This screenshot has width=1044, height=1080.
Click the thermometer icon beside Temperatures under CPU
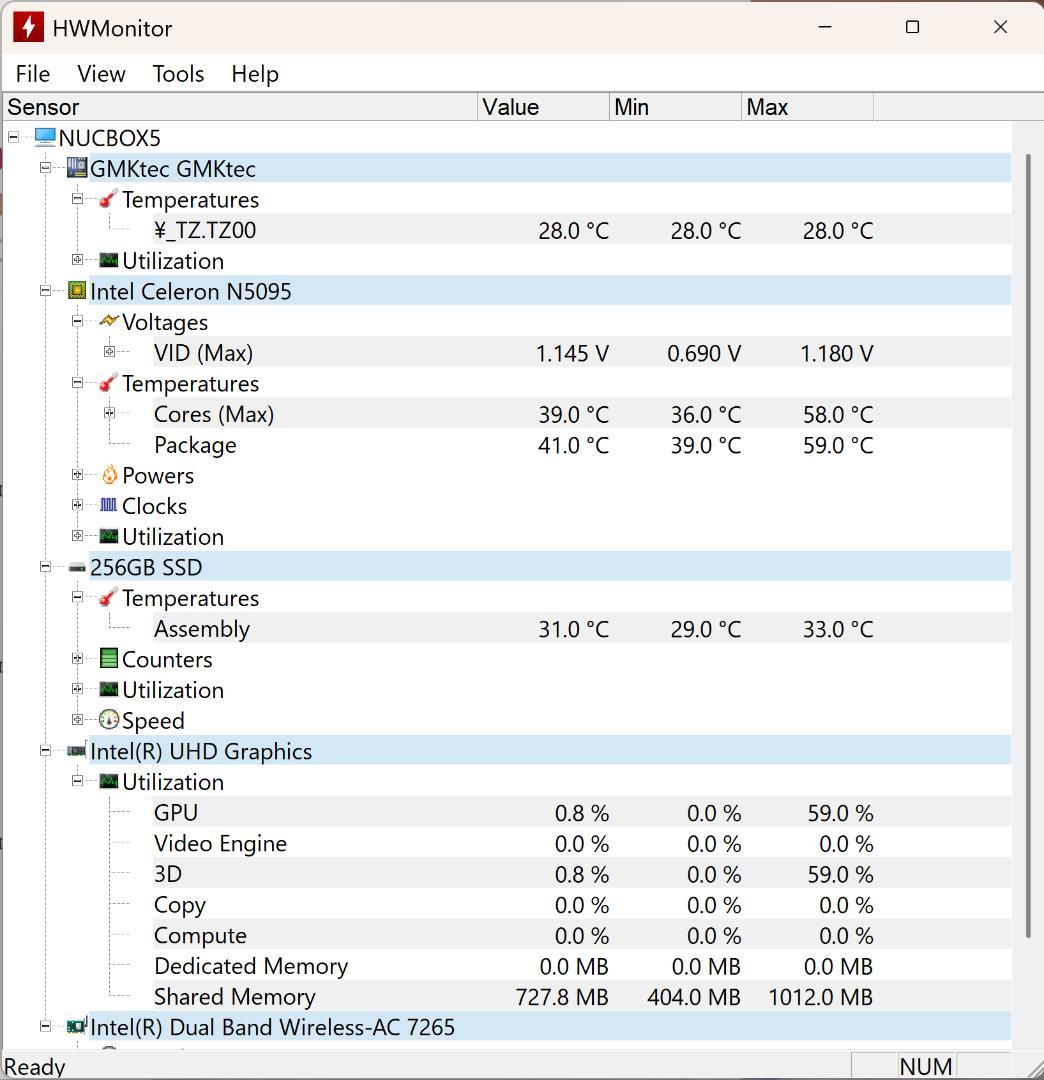point(109,383)
